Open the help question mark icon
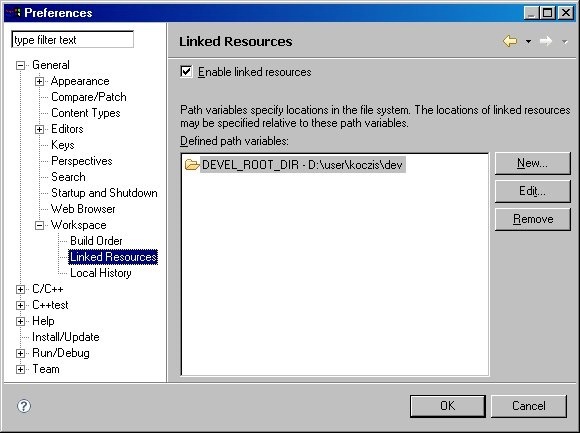Viewport: 580px width, 433px height. coord(24,406)
